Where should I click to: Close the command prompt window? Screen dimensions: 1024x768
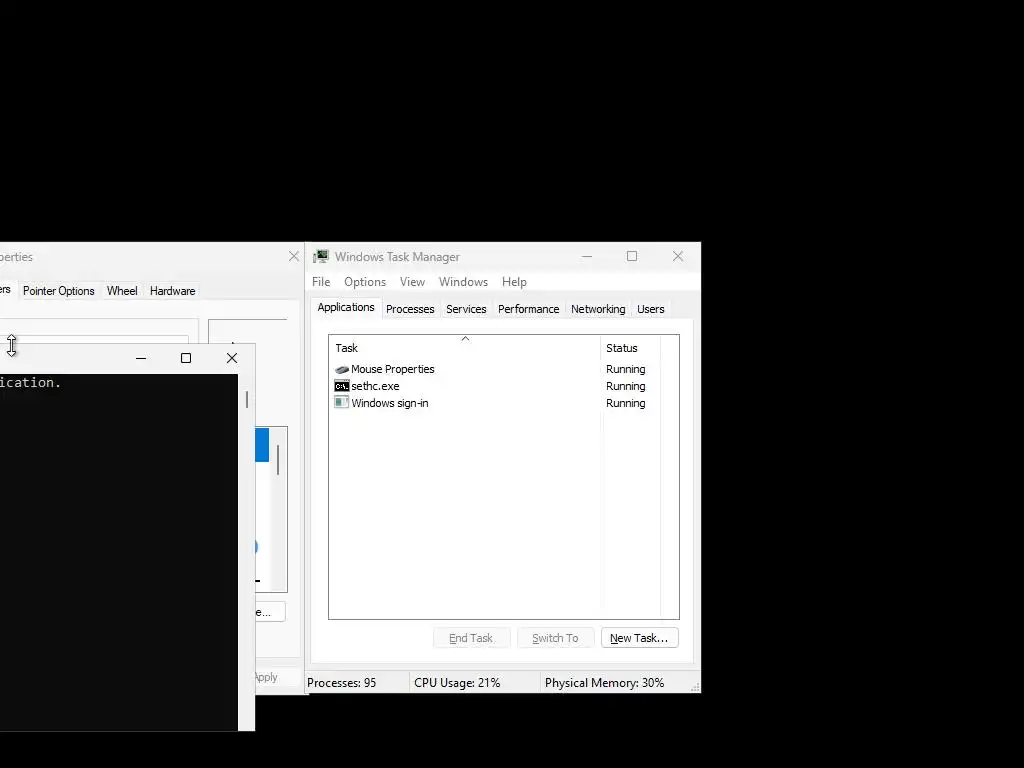click(232, 358)
